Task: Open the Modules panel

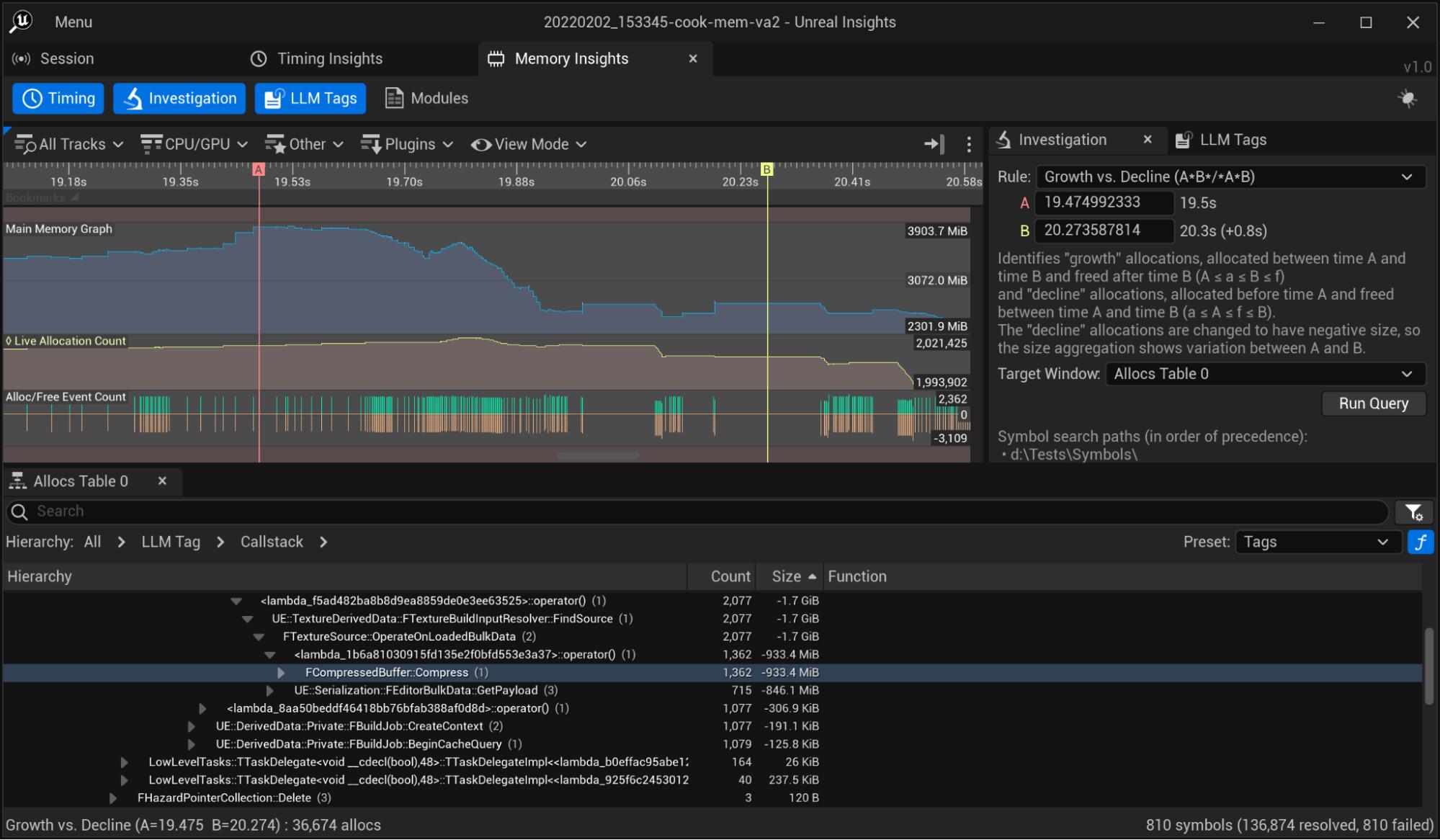Action: coord(425,98)
